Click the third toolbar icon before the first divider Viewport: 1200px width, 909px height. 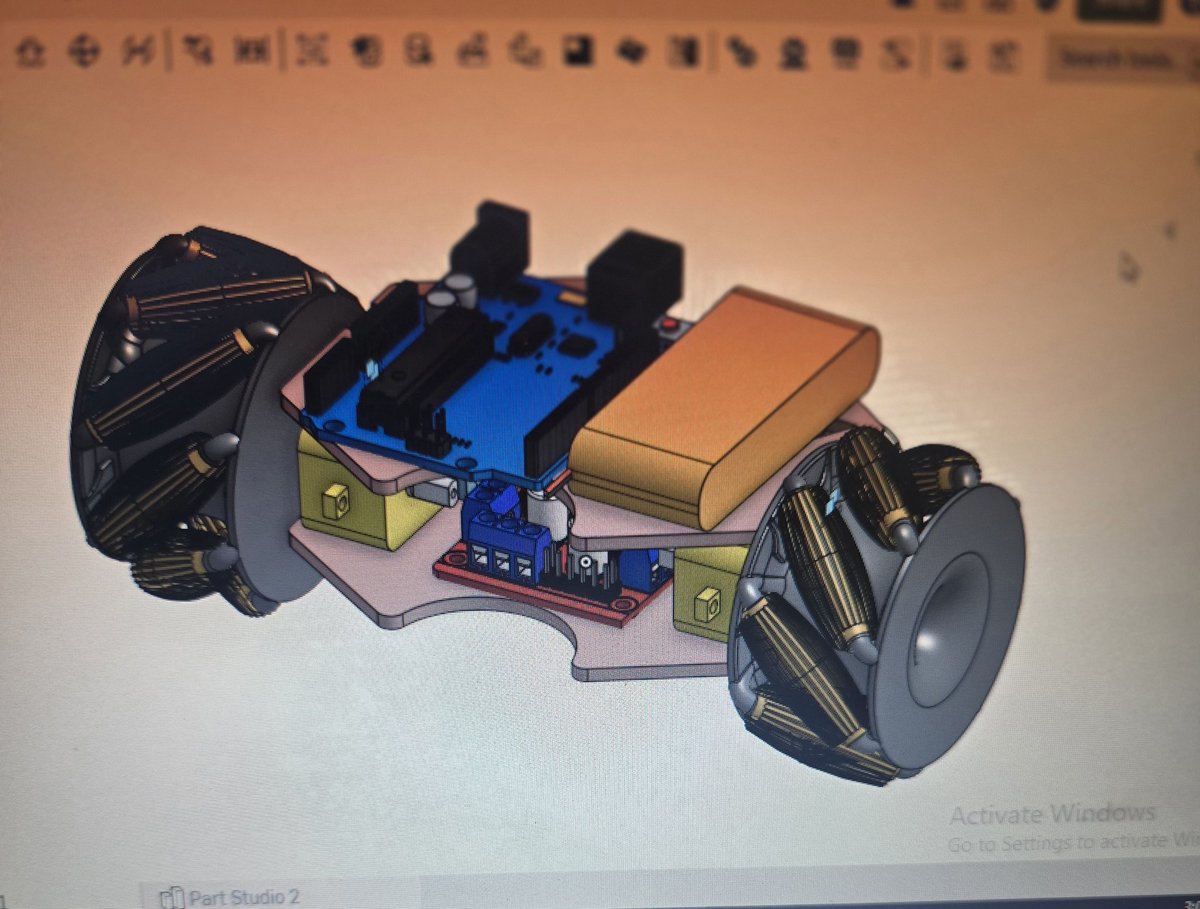pos(138,51)
